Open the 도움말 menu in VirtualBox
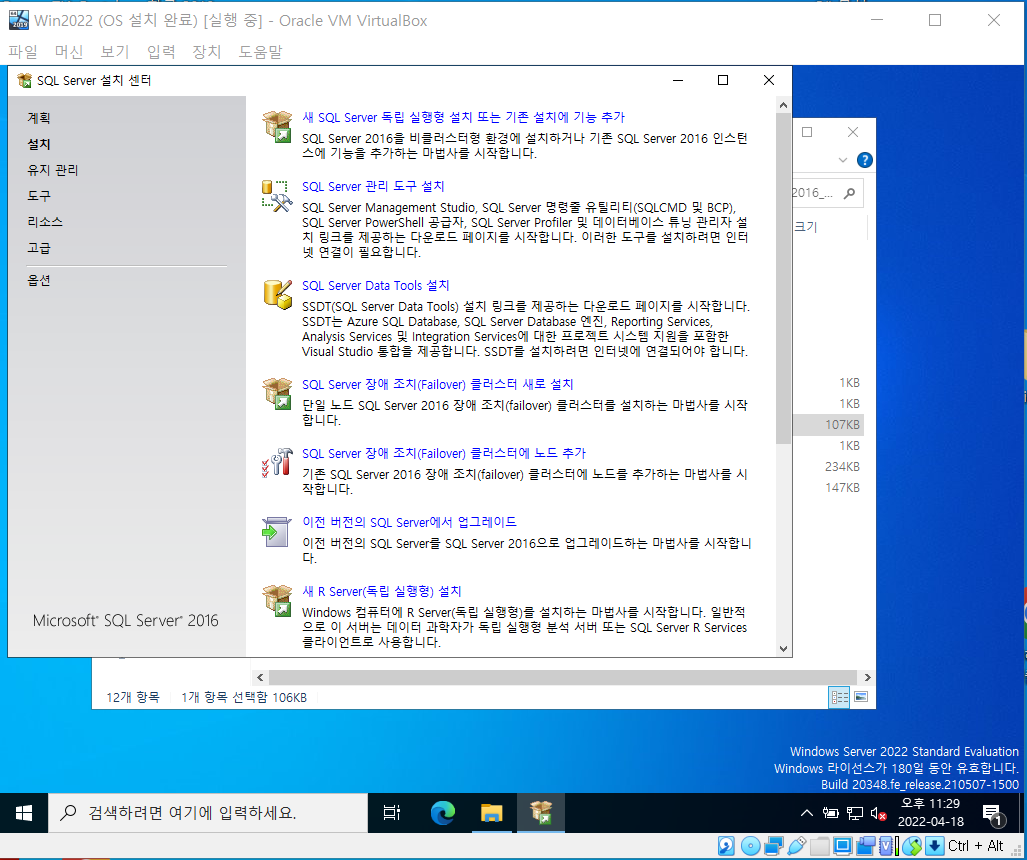This screenshot has width=1027, height=860. (260, 52)
